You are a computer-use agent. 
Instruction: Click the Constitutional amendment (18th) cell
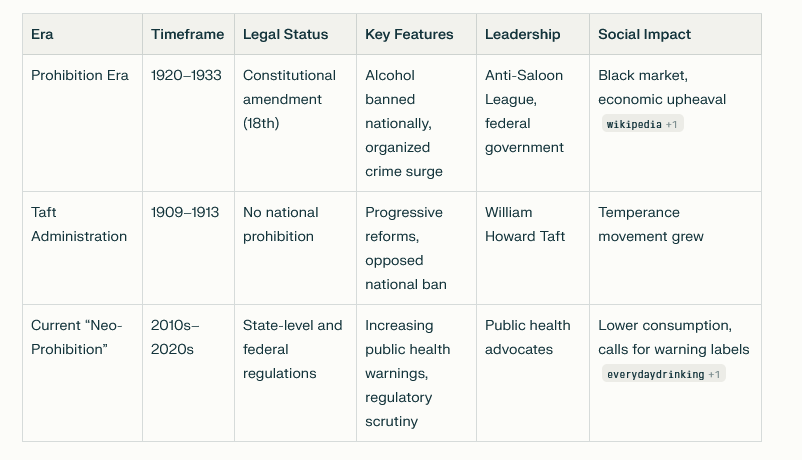coord(295,123)
